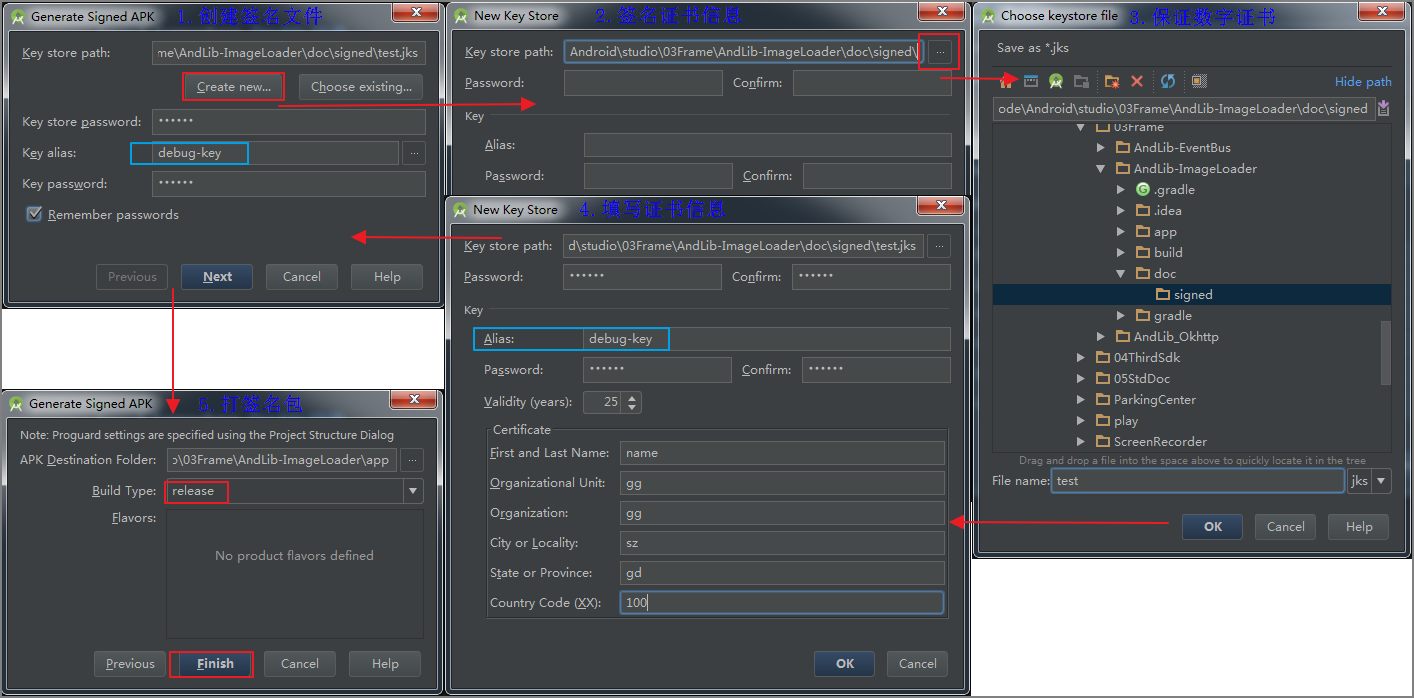Screen dimensions: 1414x698
Task: Collapse the doc folder node
Action: pyautogui.click(x=1121, y=274)
